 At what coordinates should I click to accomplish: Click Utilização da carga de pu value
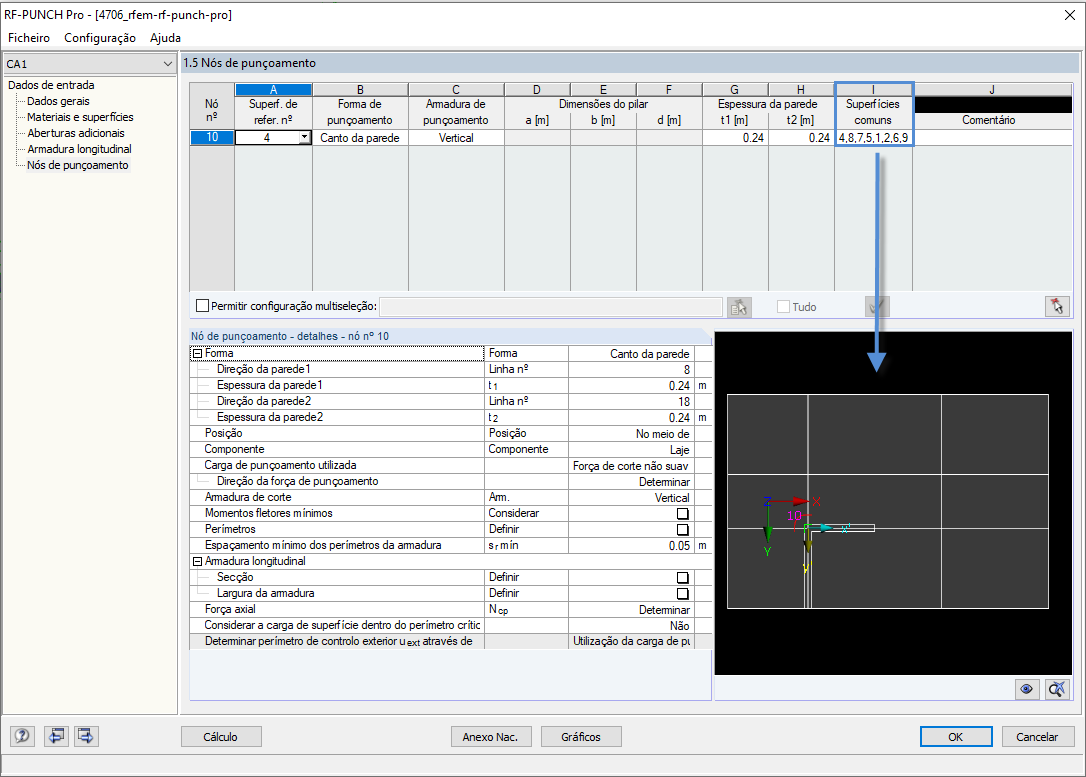click(630, 642)
